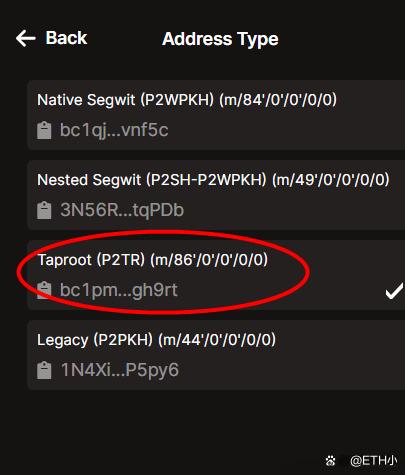The image size is (405, 475).
Task: Click the 1N4Xi...P5py6 address text
Action: click(x=120, y=370)
